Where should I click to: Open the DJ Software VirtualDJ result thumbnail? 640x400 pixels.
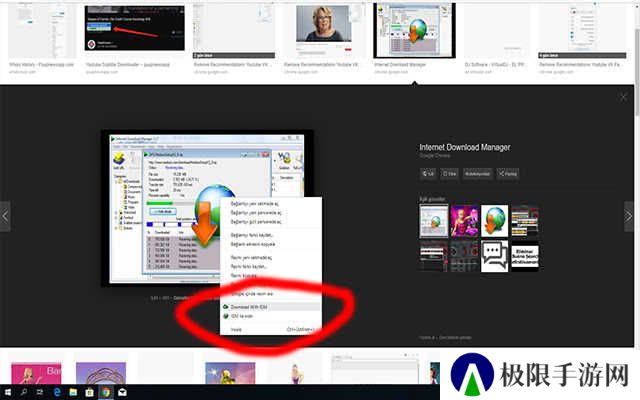[x=496, y=31]
